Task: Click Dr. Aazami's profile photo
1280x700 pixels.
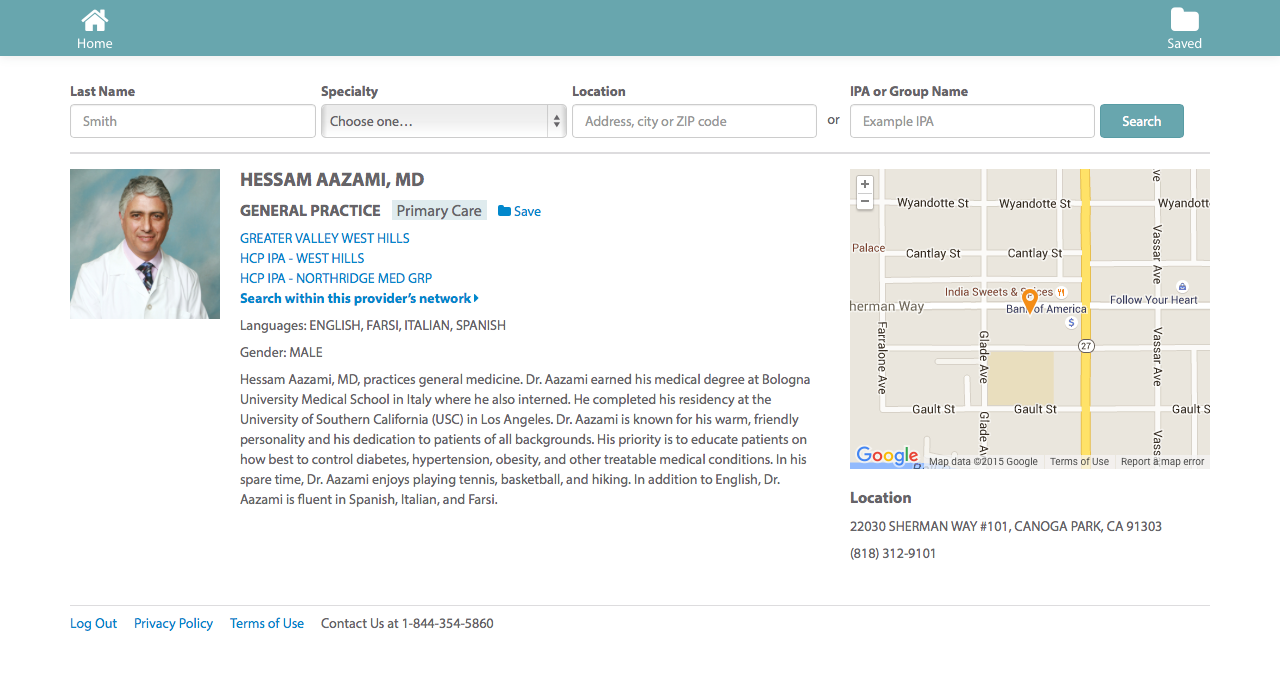Action: [x=144, y=243]
